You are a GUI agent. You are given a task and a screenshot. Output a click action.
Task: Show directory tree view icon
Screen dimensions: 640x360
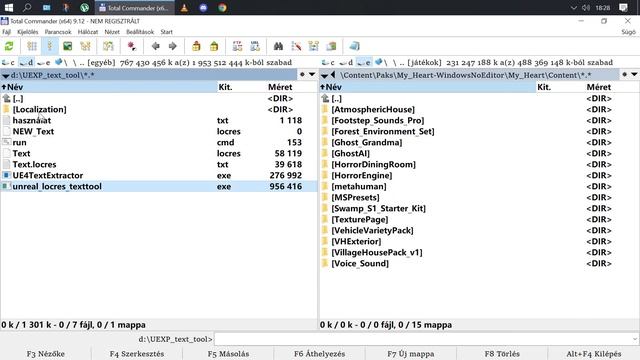point(85,46)
